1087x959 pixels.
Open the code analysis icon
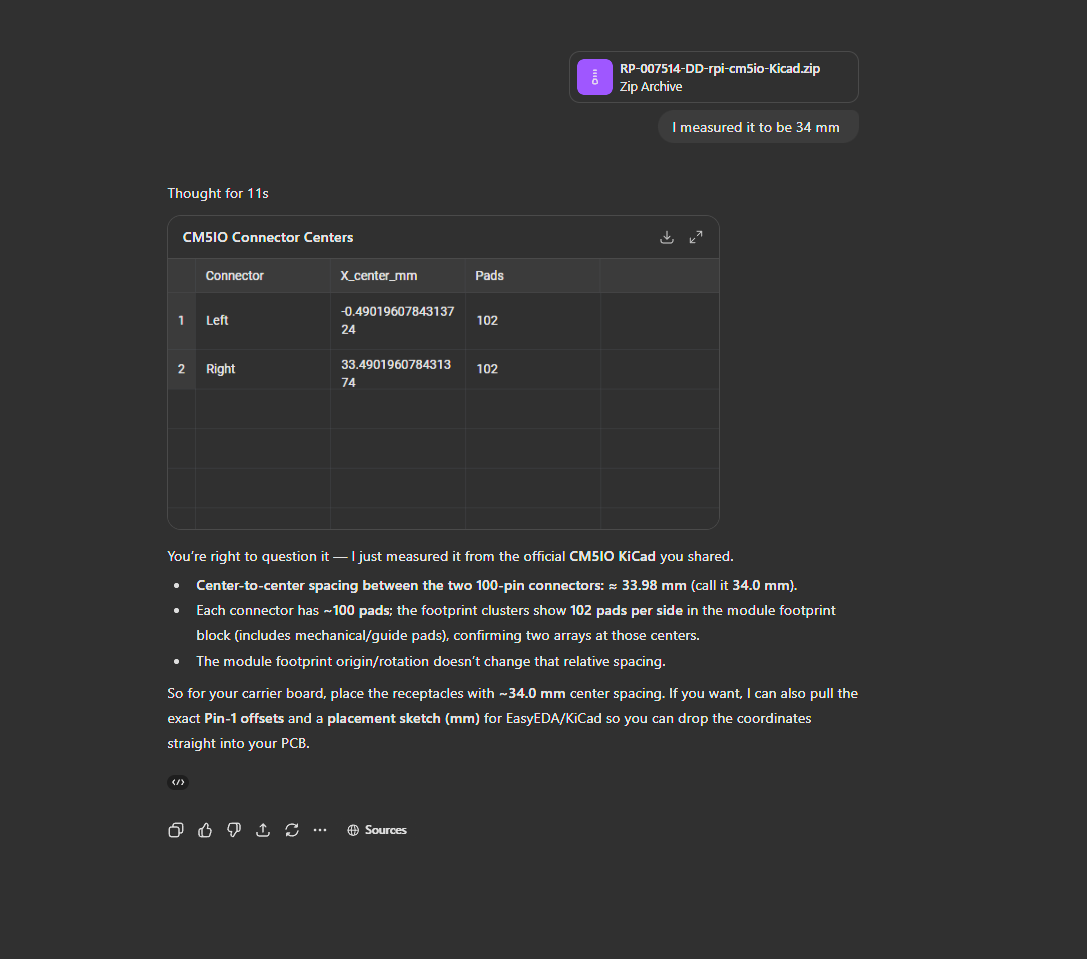(x=178, y=783)
